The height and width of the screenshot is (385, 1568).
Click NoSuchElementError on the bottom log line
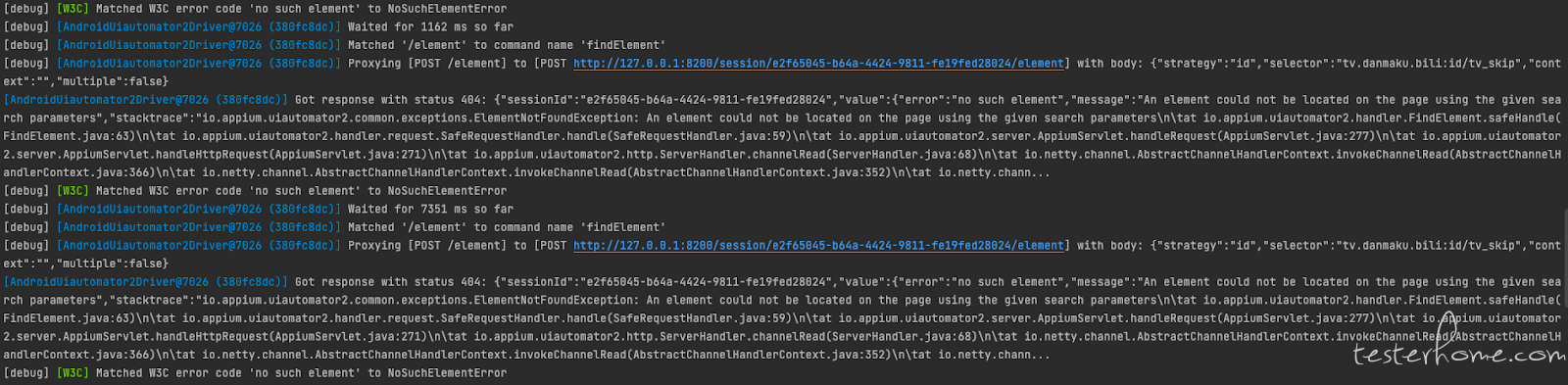(x=447, y=373)
